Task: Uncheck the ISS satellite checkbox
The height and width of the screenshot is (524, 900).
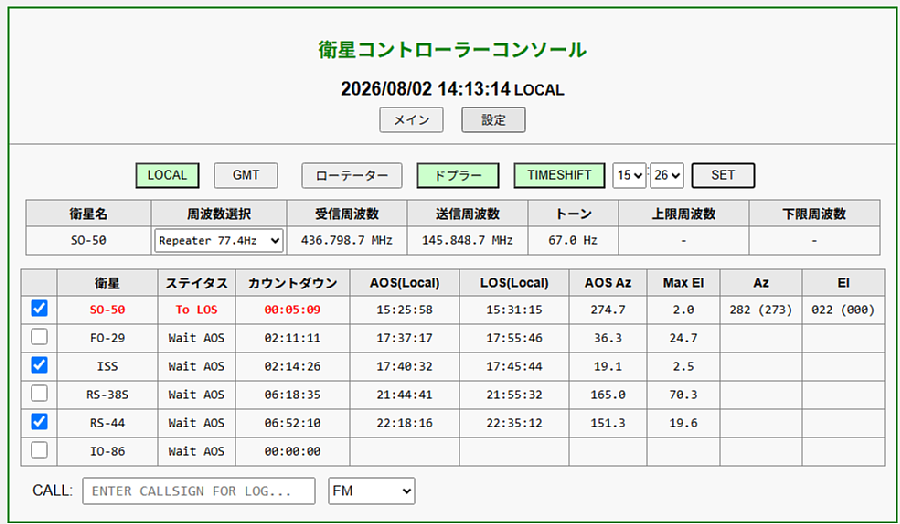Action: tap(39, 365)
